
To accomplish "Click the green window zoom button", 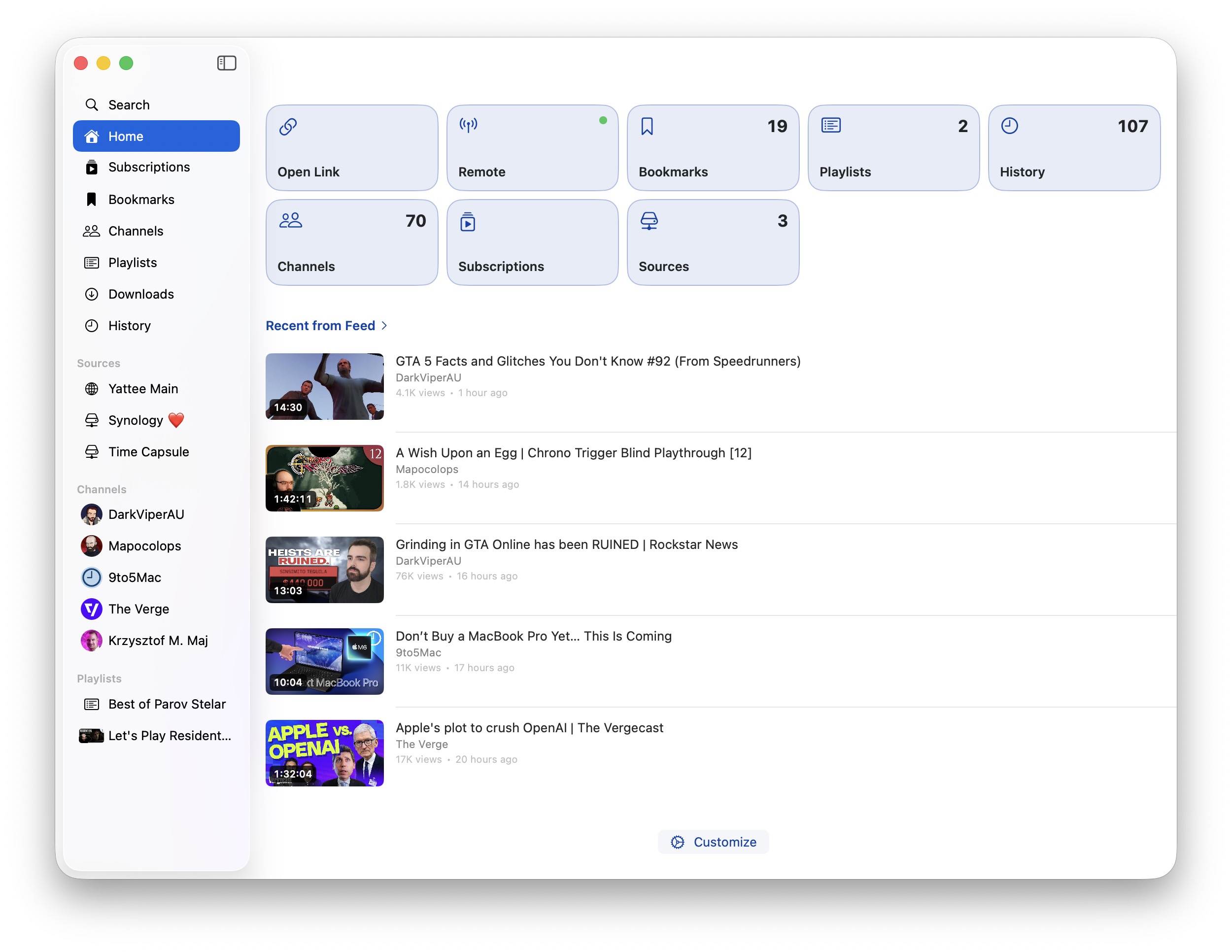I will click(x=126, y=63).
